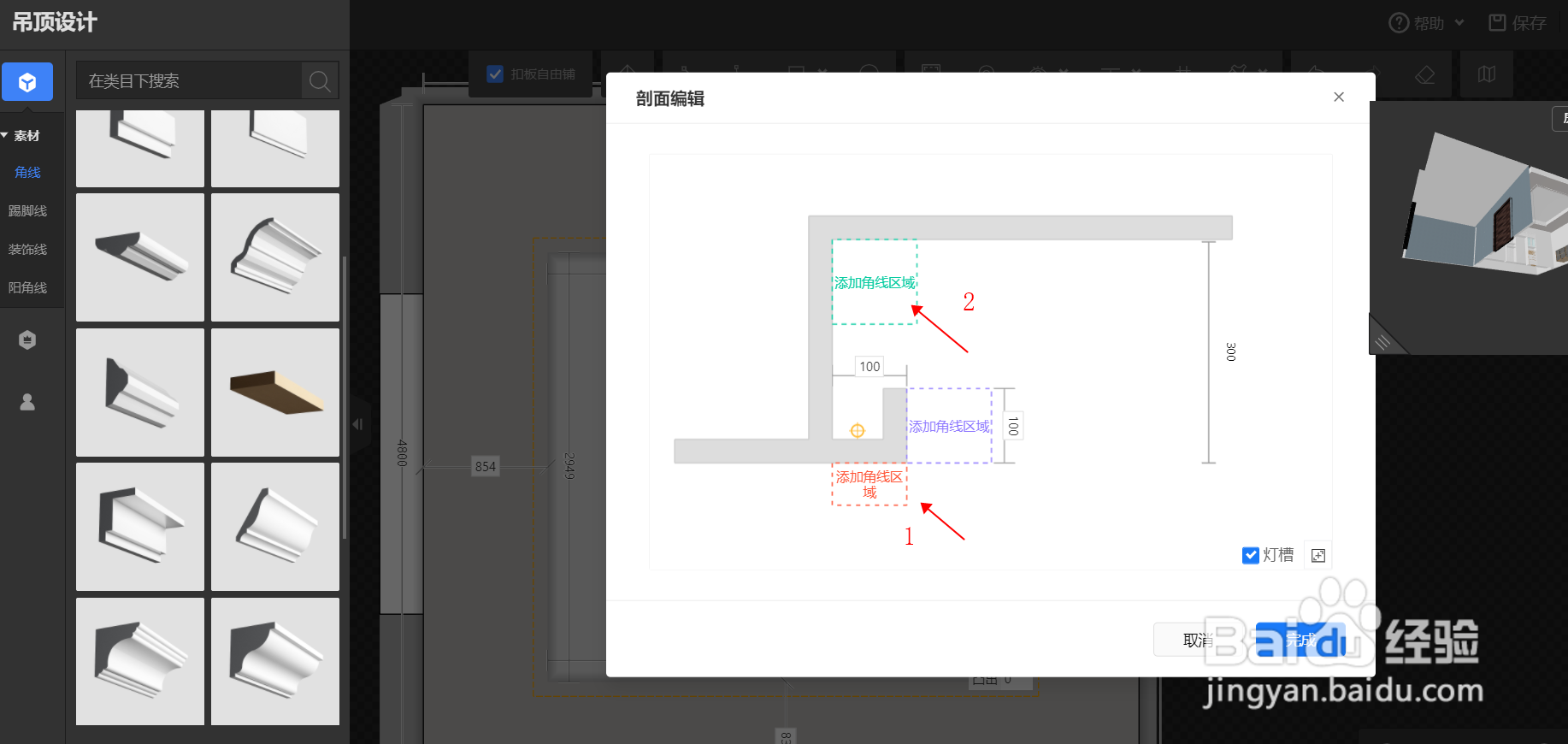The width and height of the screenshot is (1568, 744).
Task: Click the molding list scrollbar
Action: pyautogui.click(x=345, y=398)
